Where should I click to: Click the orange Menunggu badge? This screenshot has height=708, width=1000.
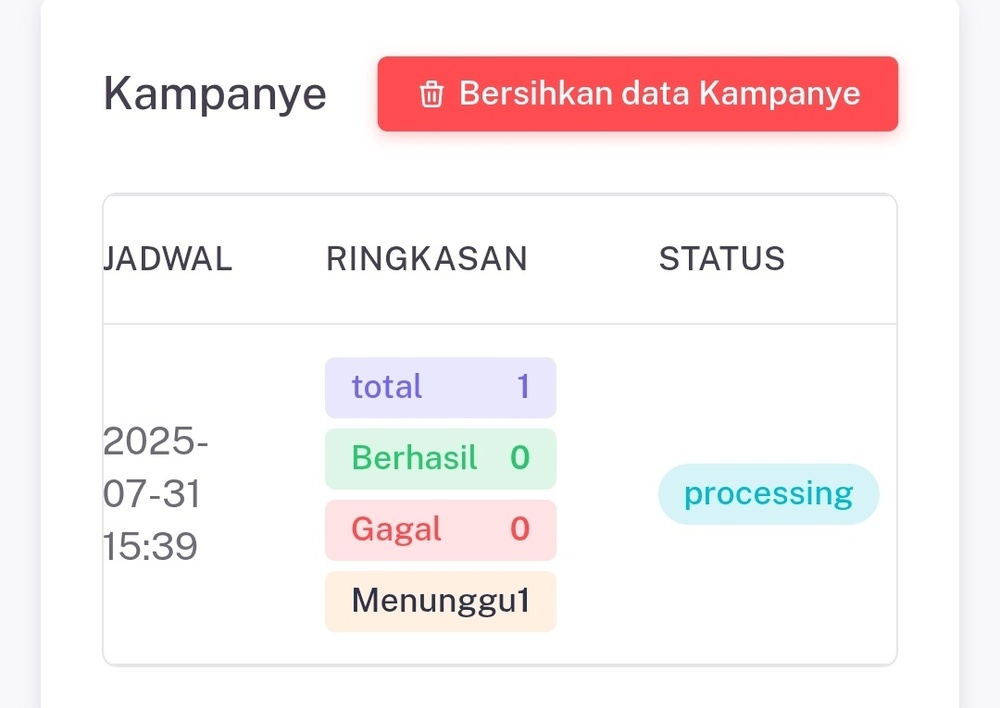tap(441, 601)
